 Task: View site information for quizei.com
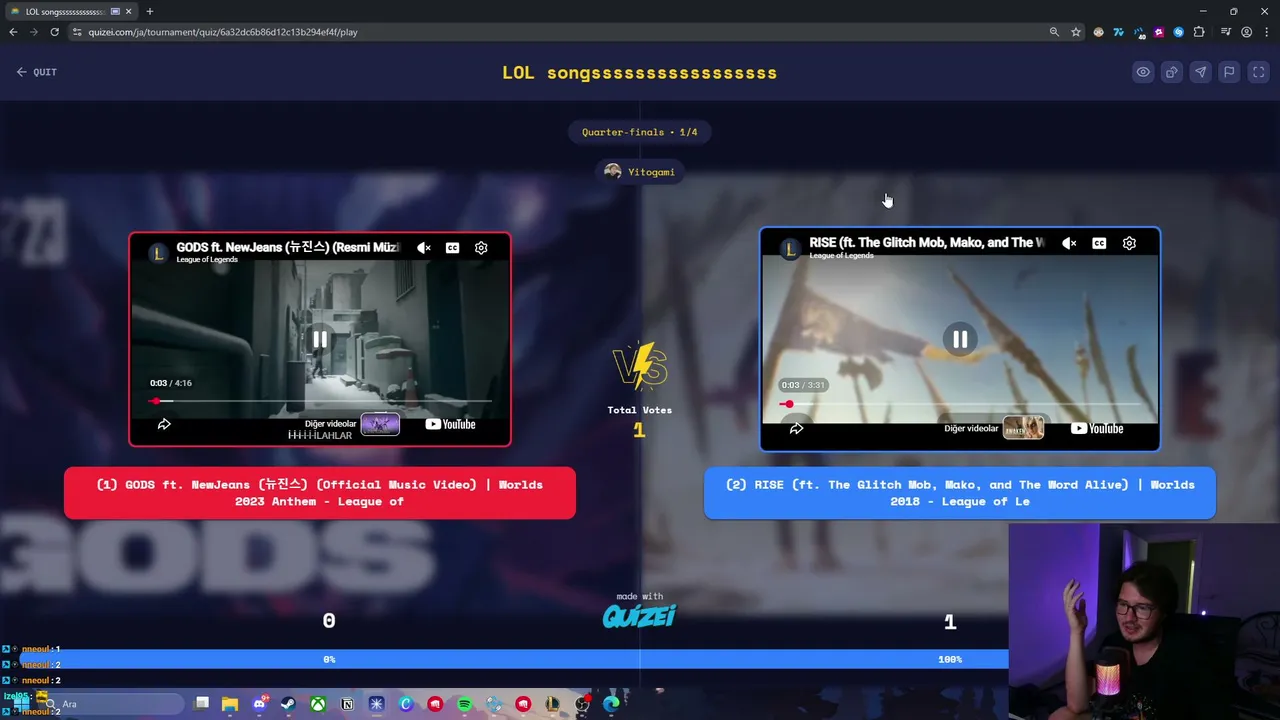pyautogui.click(x=77, y=32)
